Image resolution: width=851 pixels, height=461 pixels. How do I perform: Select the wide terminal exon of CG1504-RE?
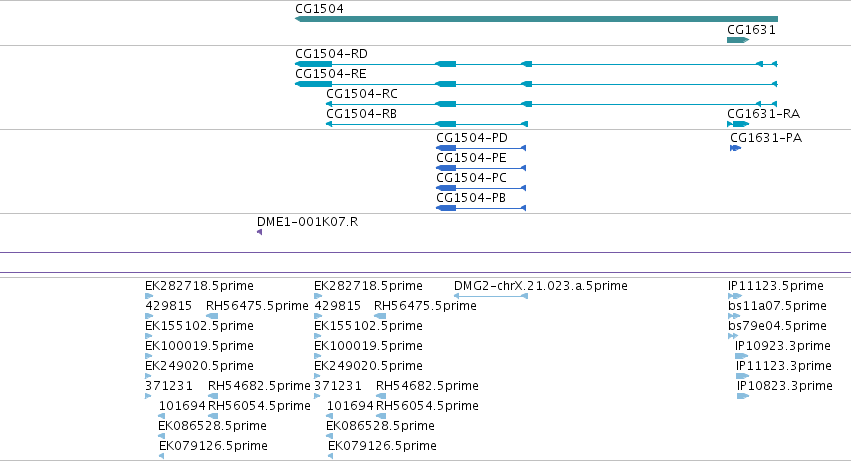tap(314, 84)
